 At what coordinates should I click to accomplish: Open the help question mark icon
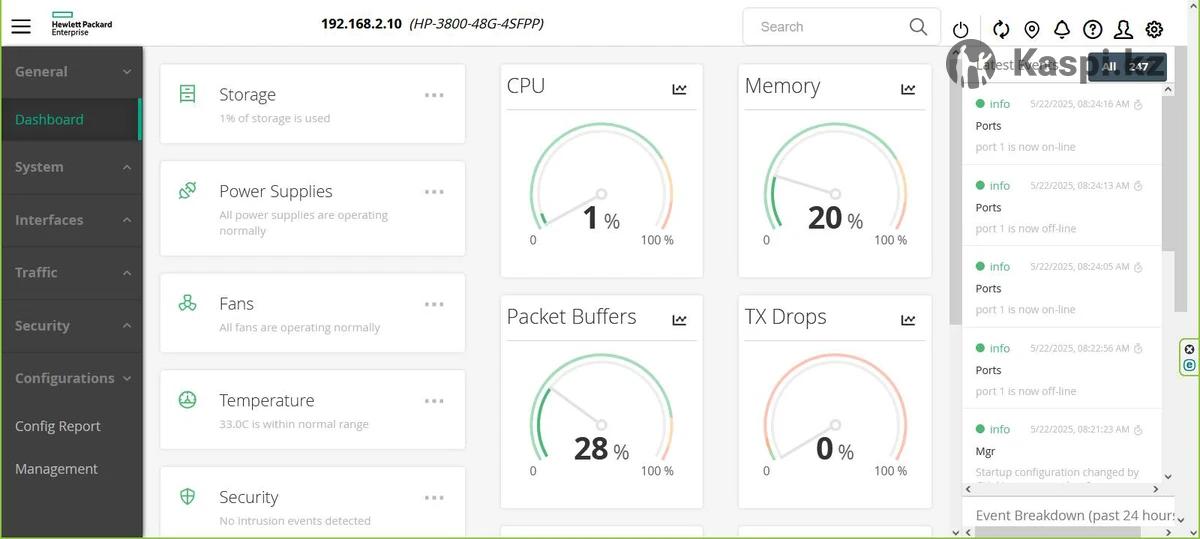1093,29
